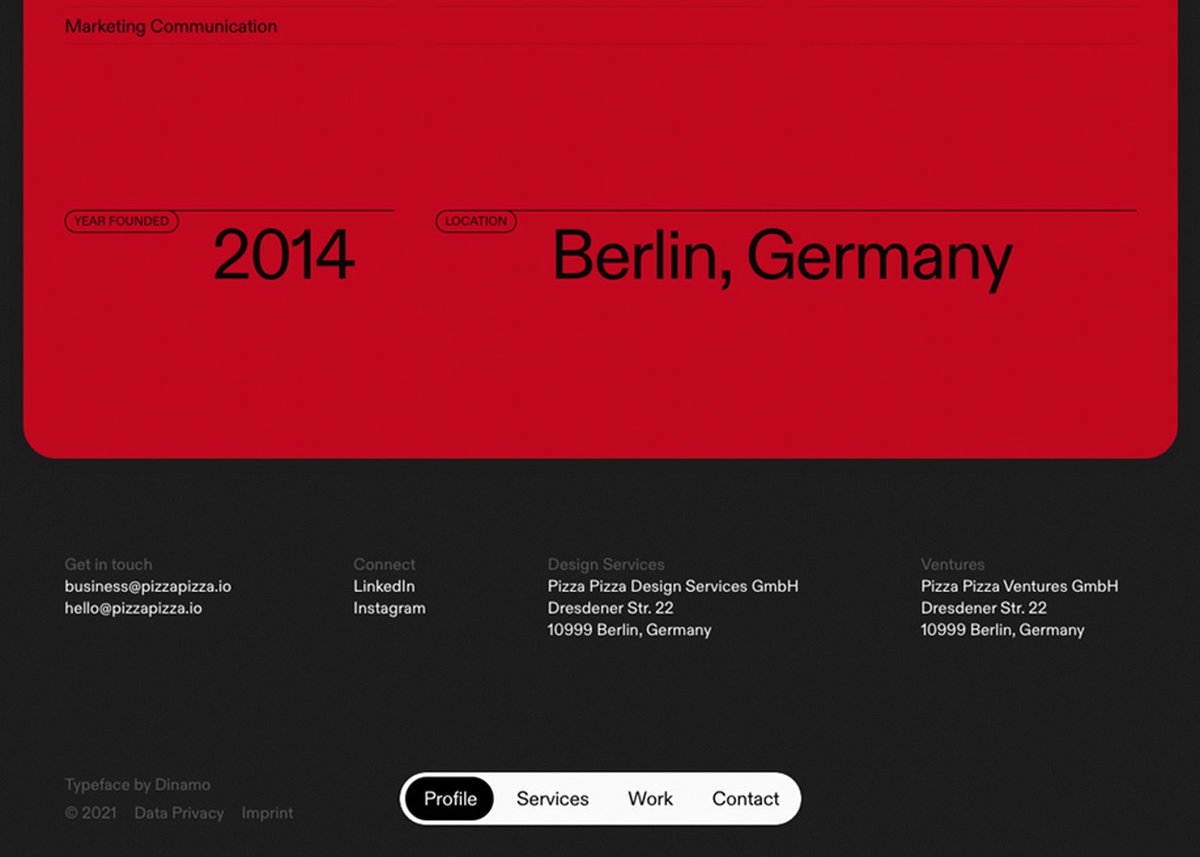1200x857 pixels.
Task: Go to the Contact navigation tab
Action: [x=745, y=799]
